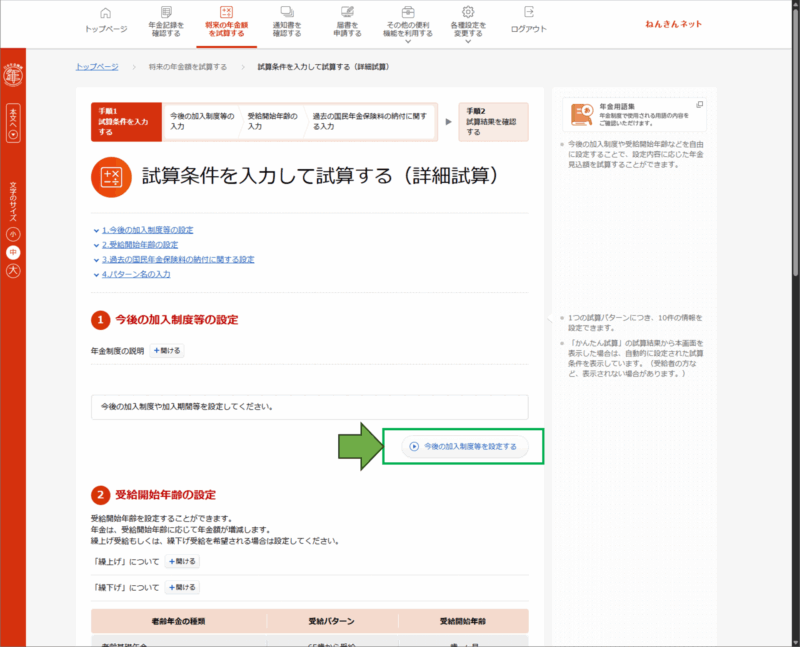The height and width of the screenshot is (647, 800).
Task: Open 届書を申請する in the top navigation
Action: click(x=347, y=24)
